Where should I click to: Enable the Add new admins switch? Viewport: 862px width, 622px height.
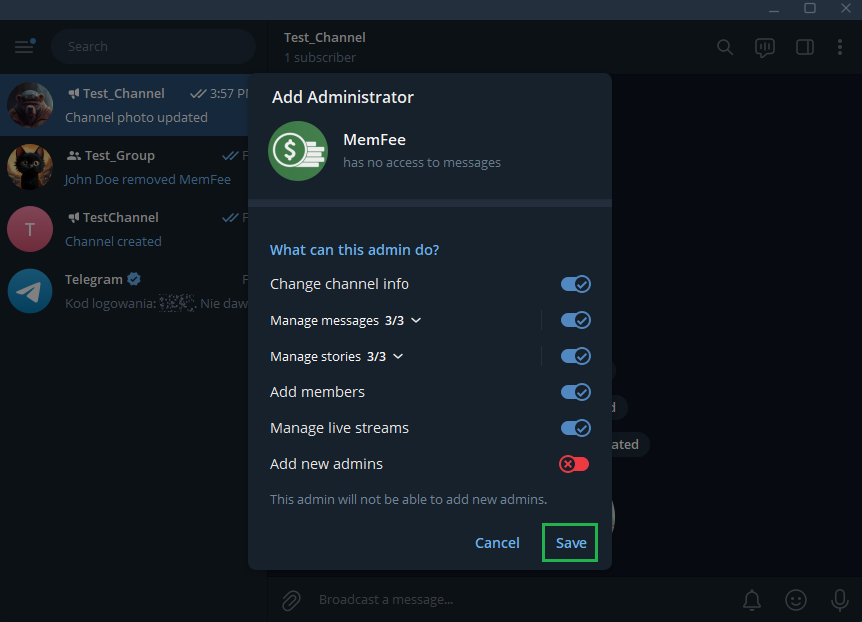574,464
